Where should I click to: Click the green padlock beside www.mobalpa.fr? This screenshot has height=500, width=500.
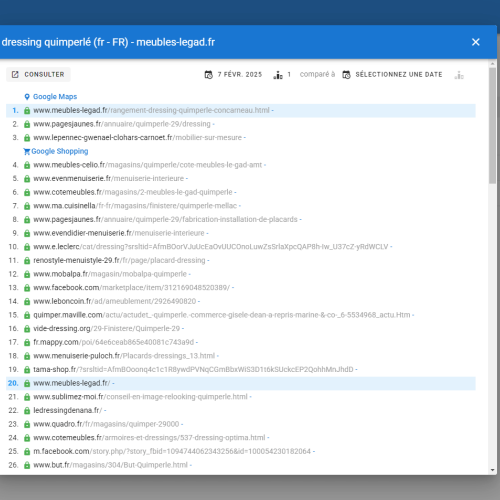(x=27, y=274)
